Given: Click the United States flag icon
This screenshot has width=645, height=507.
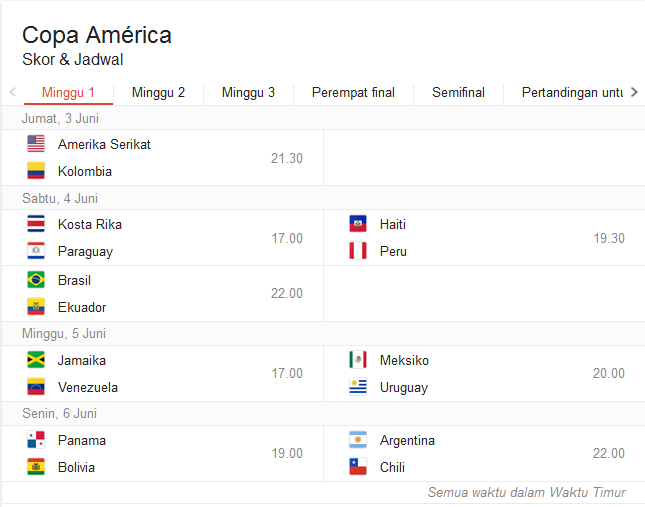Looking at the screenshot, I should pyautogui.click(x=36, y=144).
